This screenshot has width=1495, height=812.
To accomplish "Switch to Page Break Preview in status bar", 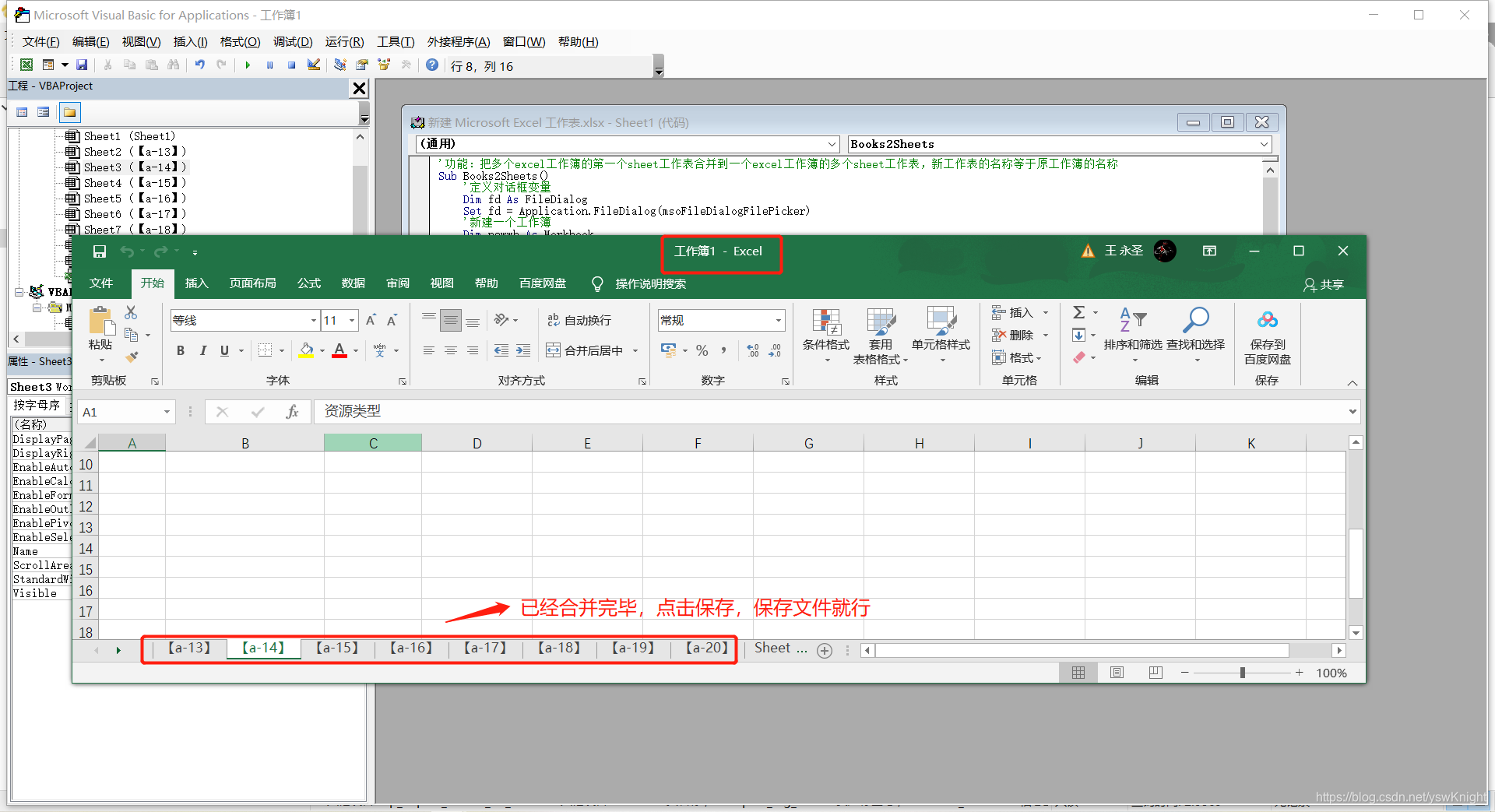I will click(x=1156, y=673).
